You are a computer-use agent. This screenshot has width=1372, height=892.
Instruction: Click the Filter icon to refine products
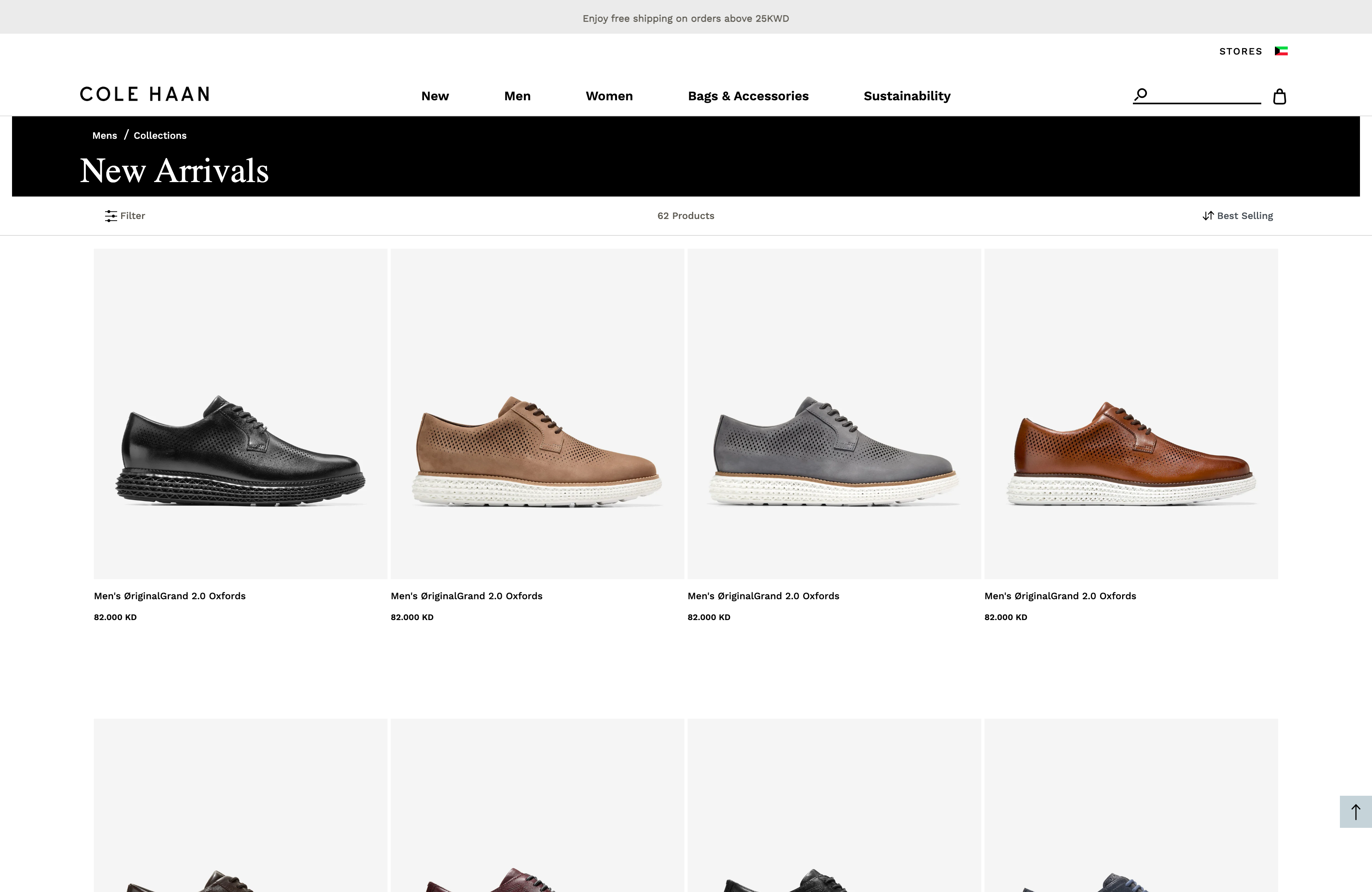112,215
